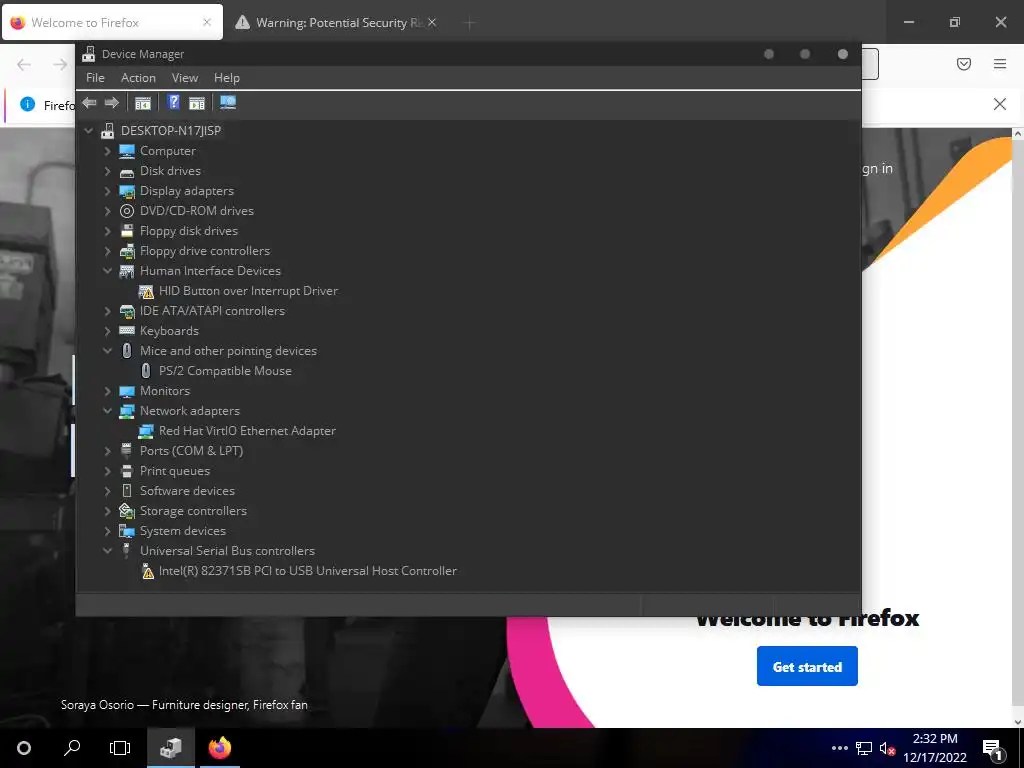This screenshot has width=1024, height=768.
Task: Select the PS/2 Compatible Mouse entry
Action: coord(225,371)
